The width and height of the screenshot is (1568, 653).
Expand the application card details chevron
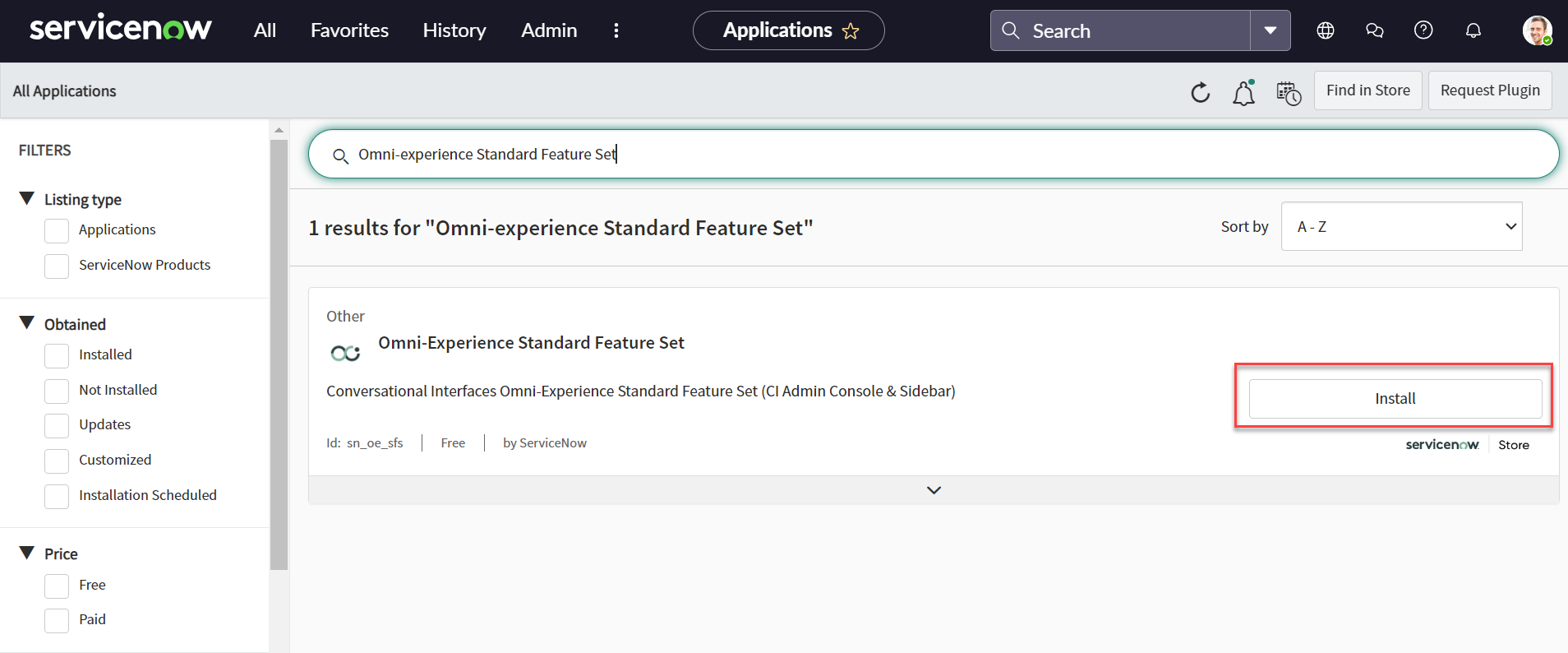pos(934,490)
